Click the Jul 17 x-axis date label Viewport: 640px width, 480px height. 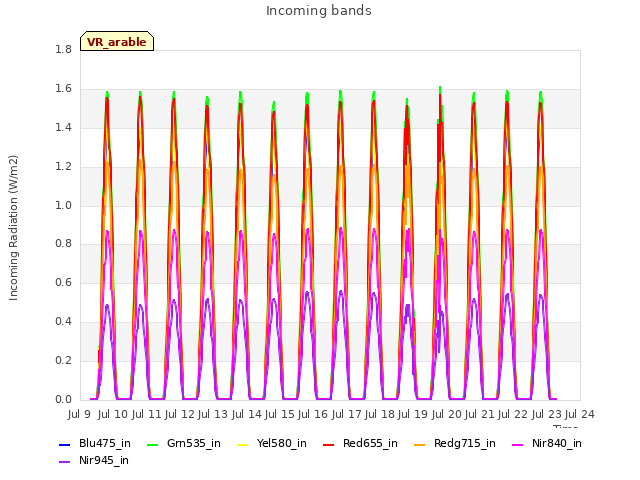(346, 414)
